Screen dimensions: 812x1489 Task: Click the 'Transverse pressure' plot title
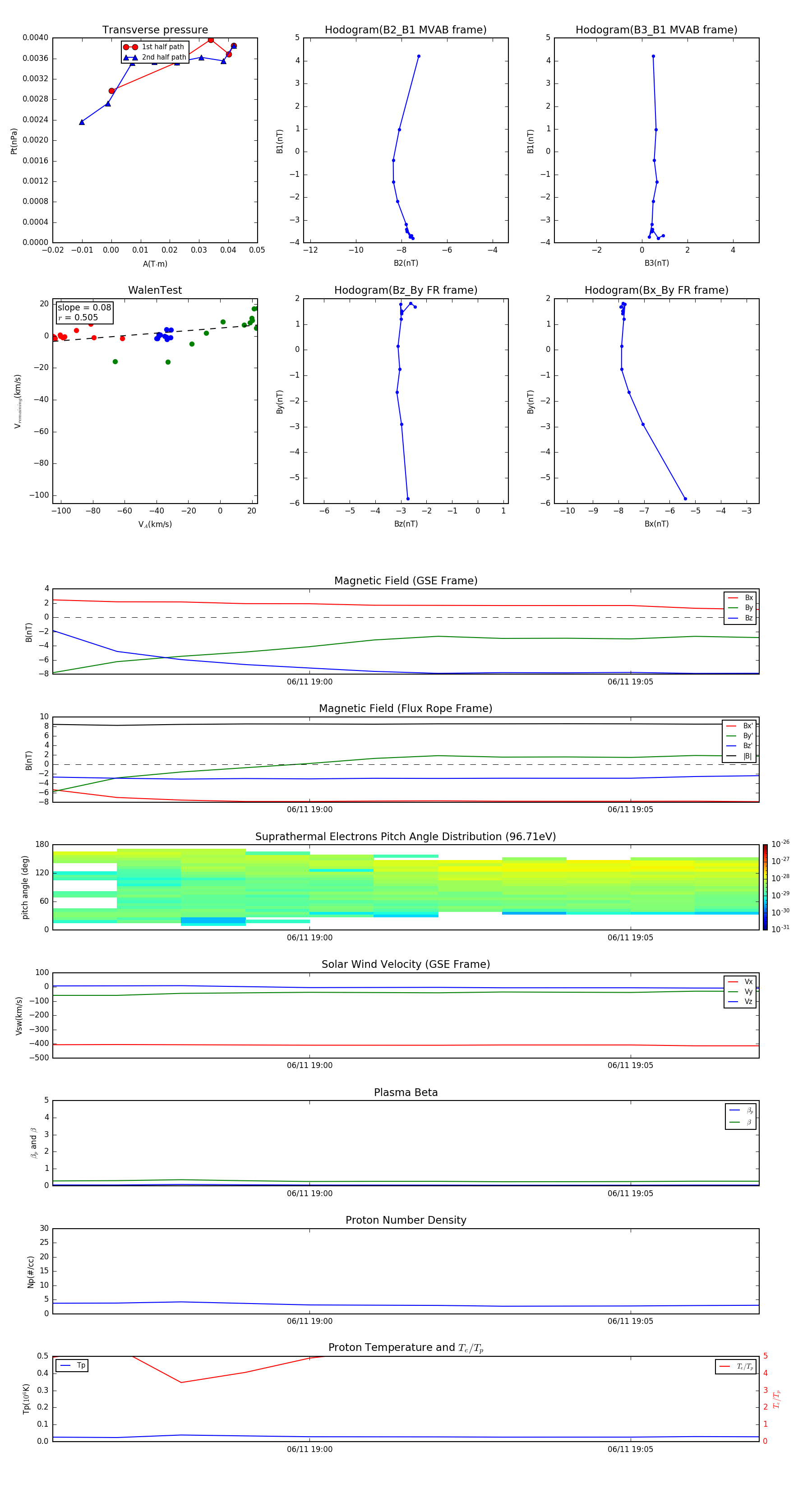point(155,30)
